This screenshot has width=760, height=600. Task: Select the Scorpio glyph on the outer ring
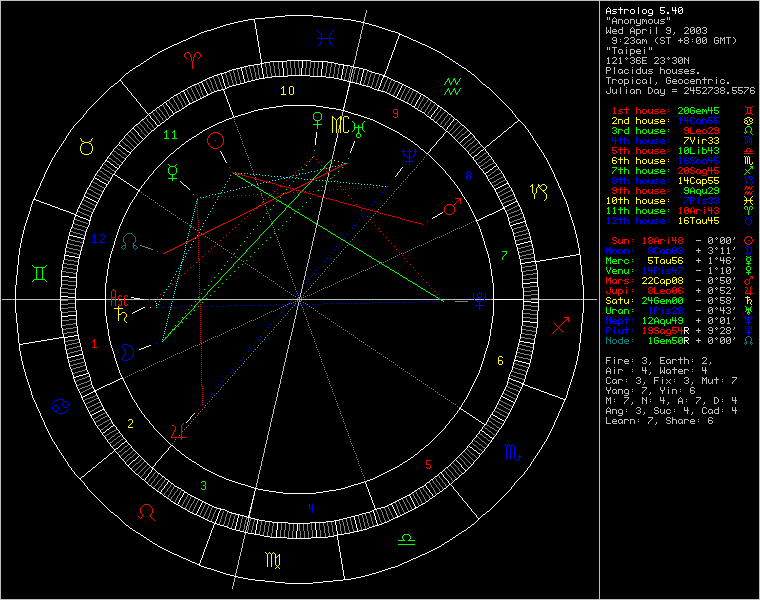pyautogui.click(x=511, y=453)
